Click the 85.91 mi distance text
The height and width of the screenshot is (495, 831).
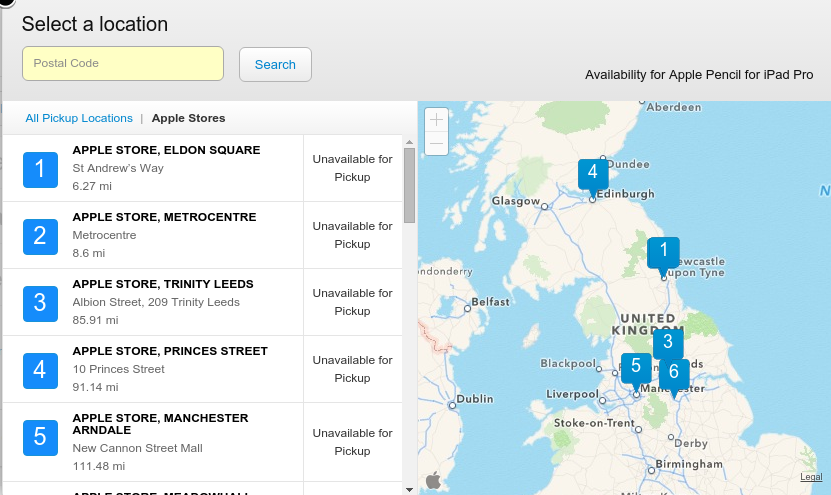(95, 320)
